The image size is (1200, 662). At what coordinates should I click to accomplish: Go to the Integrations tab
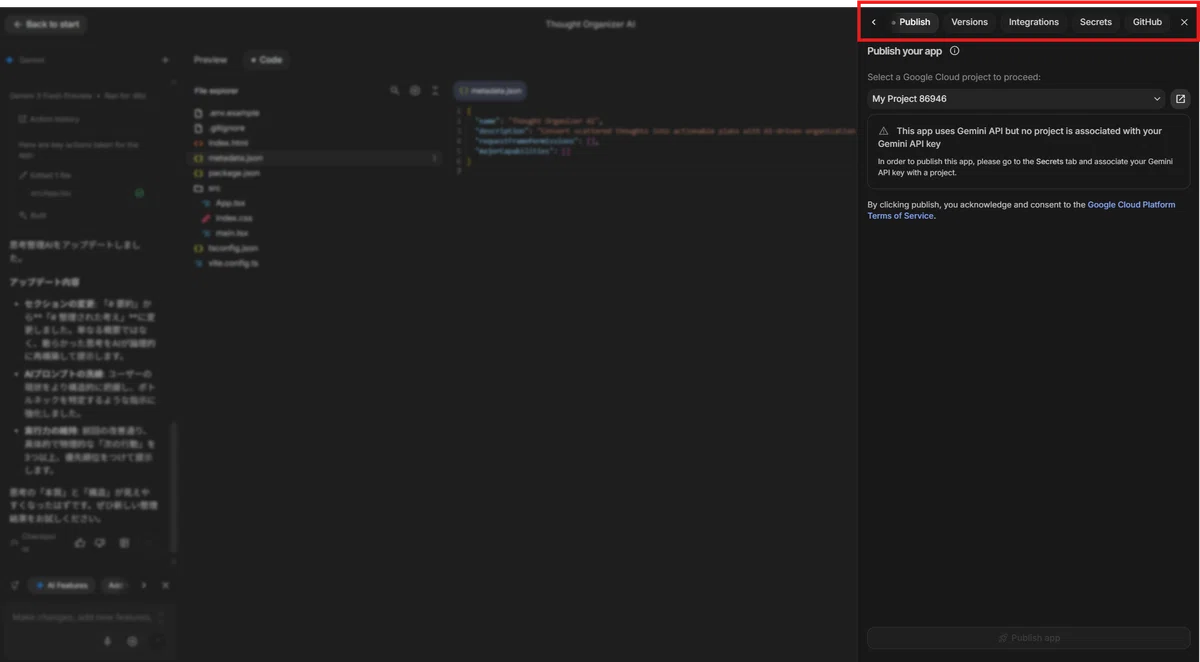click(x=1033, y=22)
